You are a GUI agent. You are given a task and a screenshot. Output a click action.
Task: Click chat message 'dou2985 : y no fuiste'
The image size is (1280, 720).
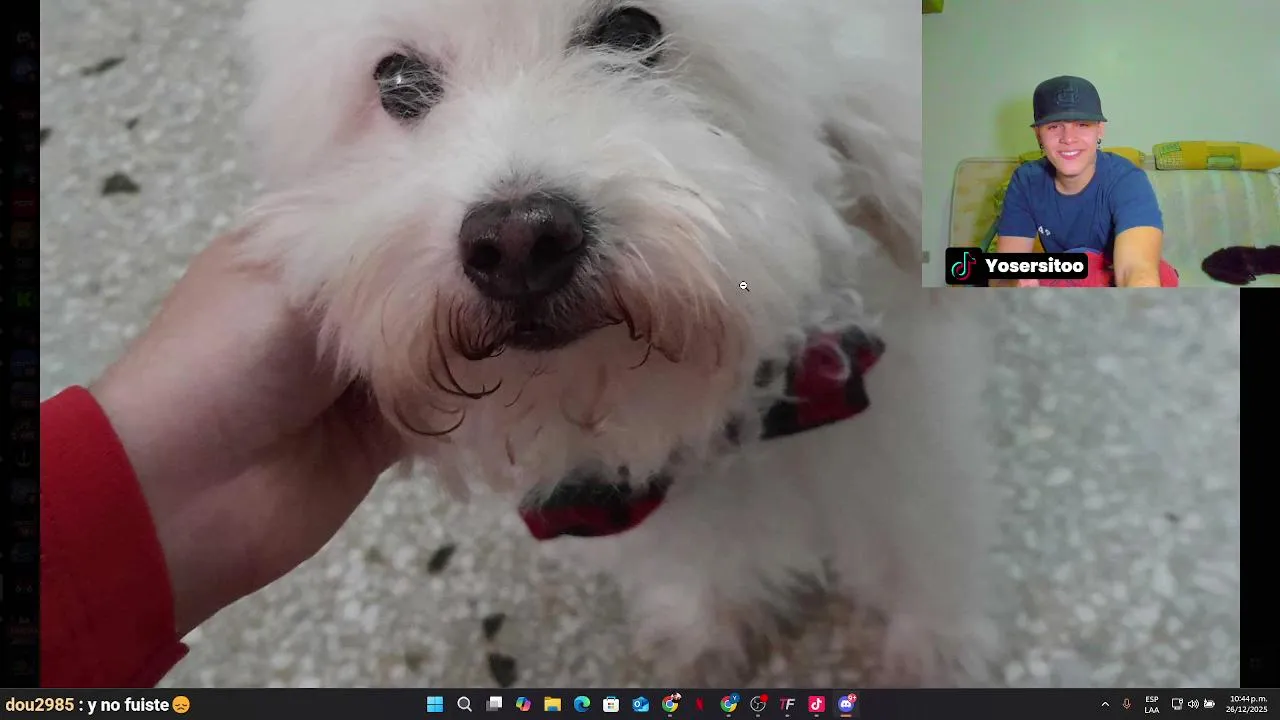(97, 705)
